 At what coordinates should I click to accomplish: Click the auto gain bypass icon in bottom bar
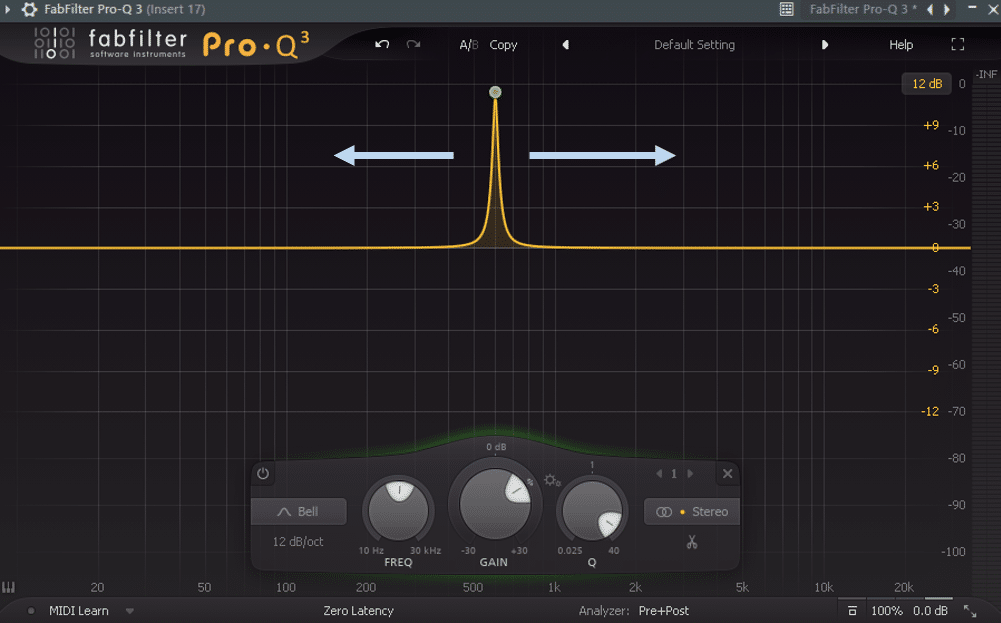point(852,611)
